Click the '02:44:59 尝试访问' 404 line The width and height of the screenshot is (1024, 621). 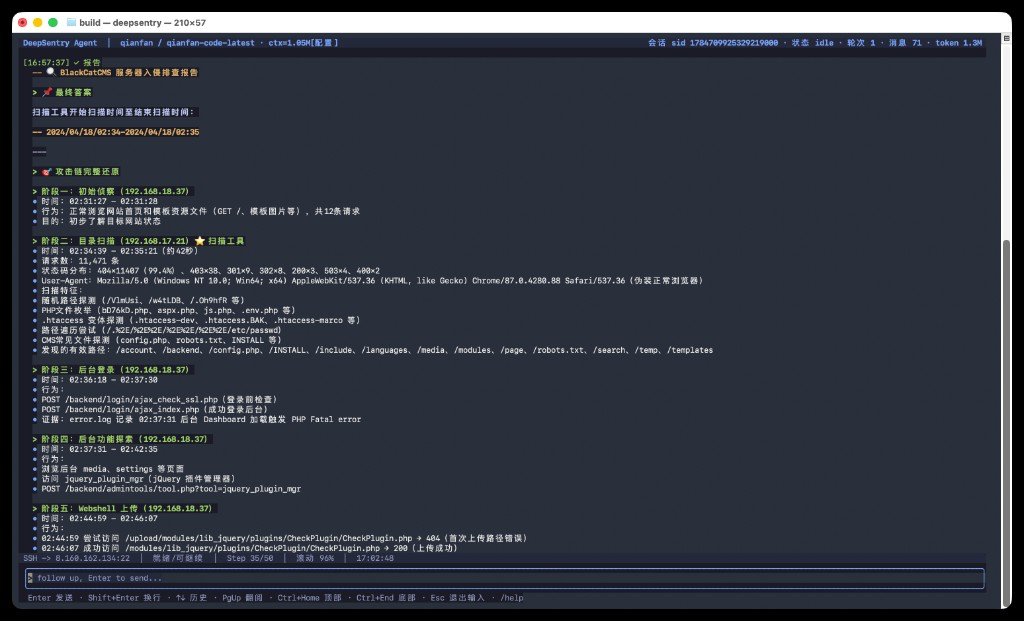point(284,538)
